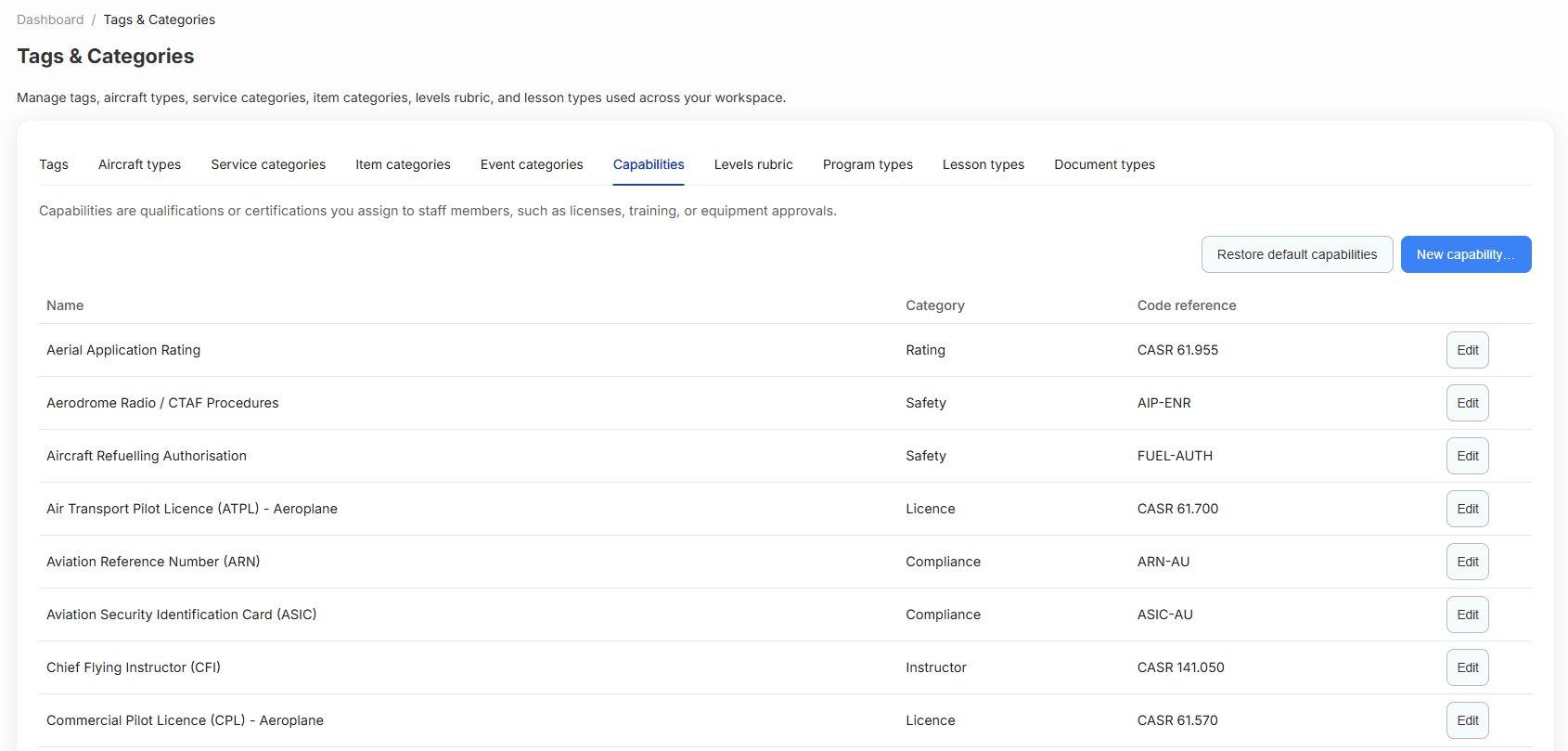Image resolution: width=1568 pixels, height=751 pixels.
Task: Edit Aircraft Refuelling Authorisation capability
Action: pos(1468,456)
